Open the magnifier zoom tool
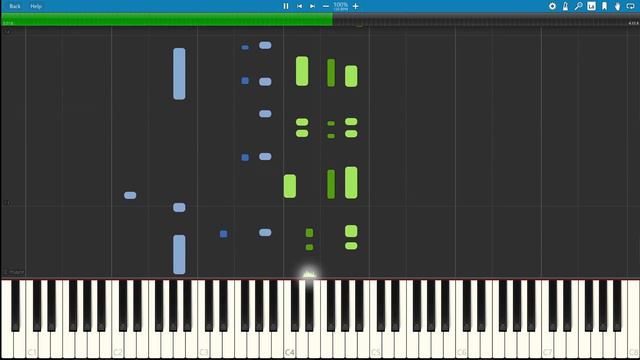This screenshot has width=640, height=360. tap(578, 6)
